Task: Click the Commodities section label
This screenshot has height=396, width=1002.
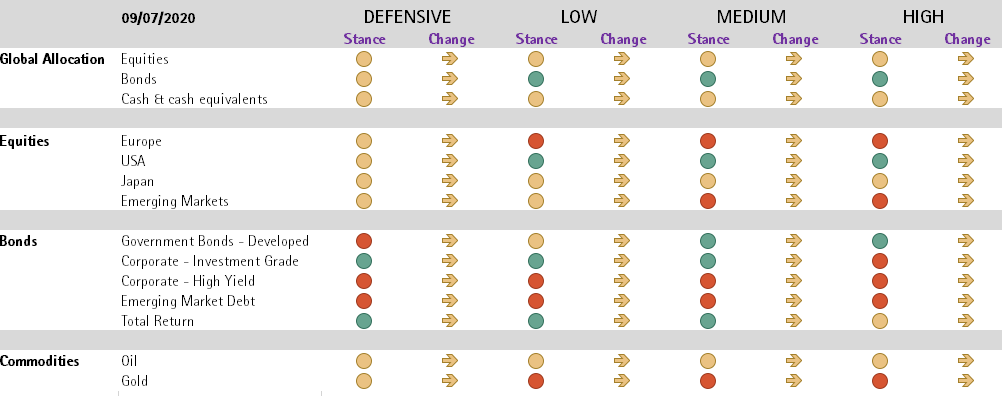Action: click(x=40, y=362)
